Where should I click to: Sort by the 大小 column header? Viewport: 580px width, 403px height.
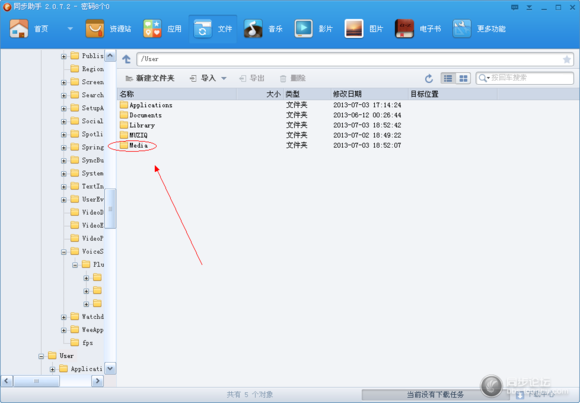260,94
